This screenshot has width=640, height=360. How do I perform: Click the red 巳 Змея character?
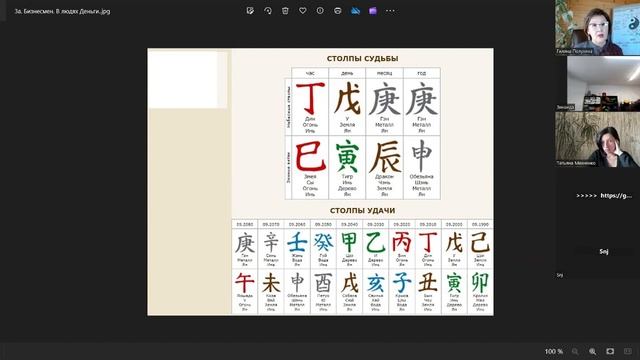pos(310,156)
